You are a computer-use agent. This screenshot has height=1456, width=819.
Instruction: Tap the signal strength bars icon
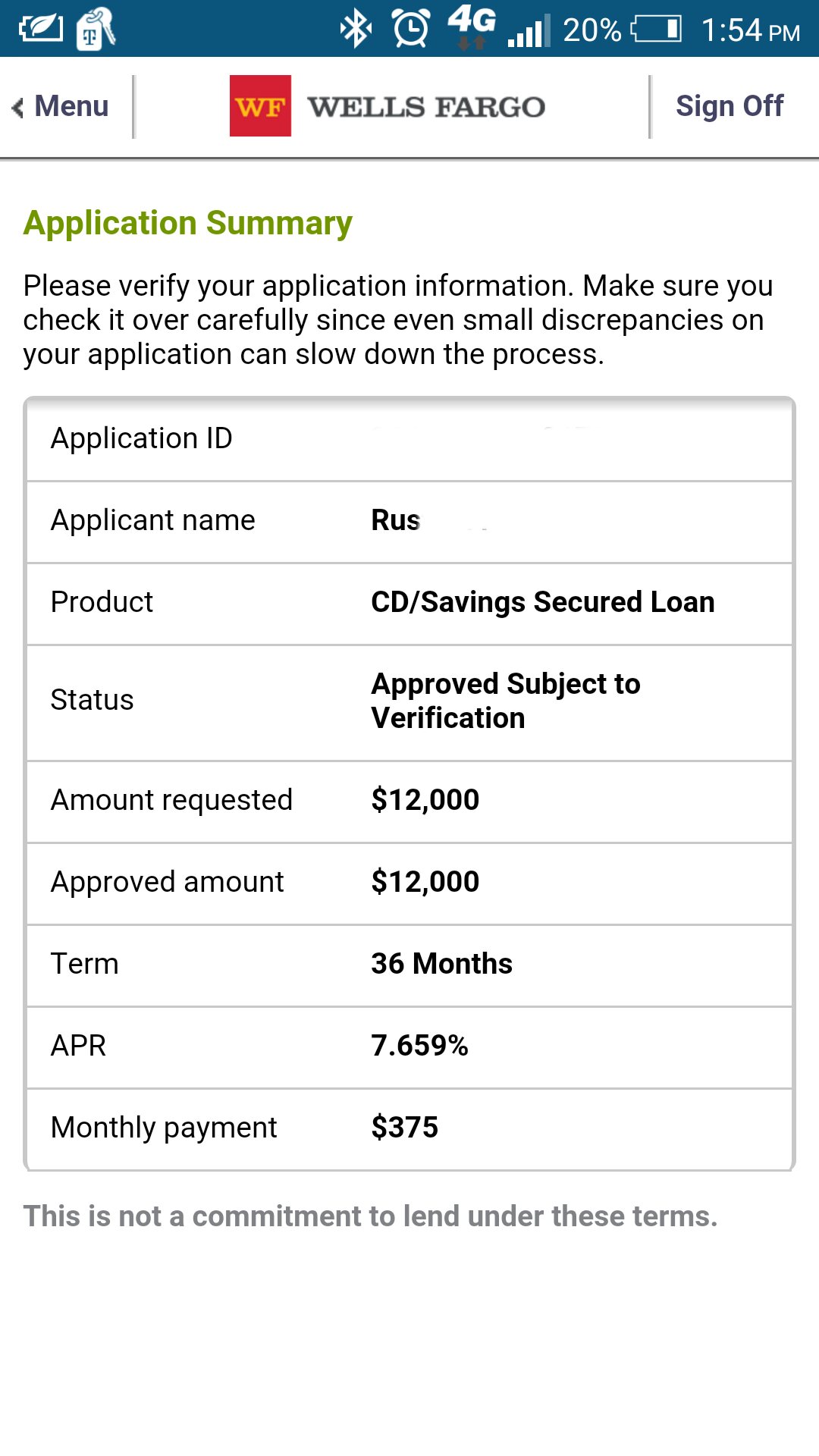tap(529, 32)
